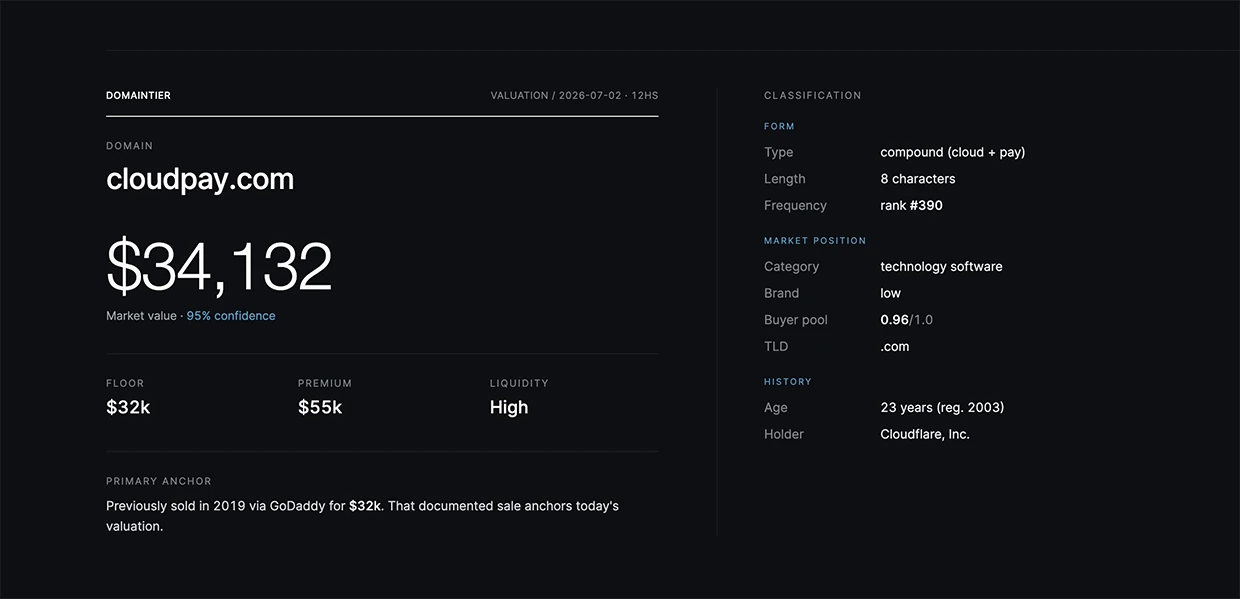Click the PRIMARY ANCHOR heading

pyautogui.click(x=159, y=481)
